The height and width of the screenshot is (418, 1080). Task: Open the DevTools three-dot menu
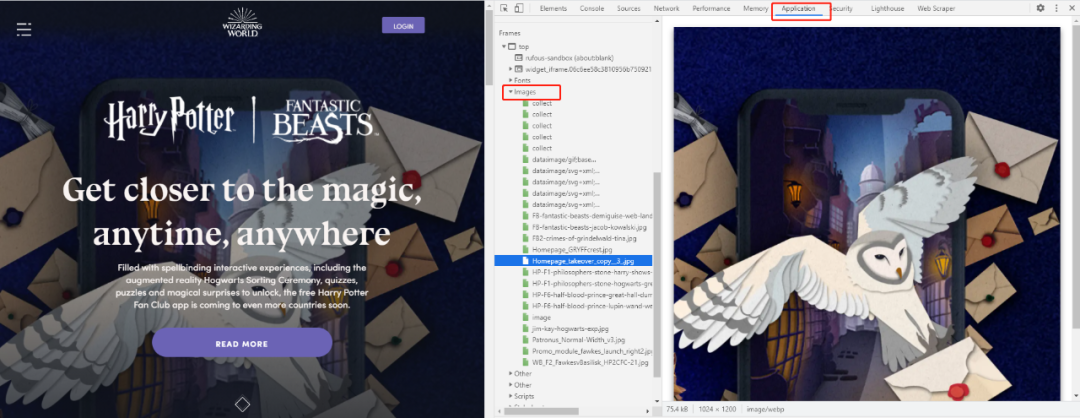1057,8
